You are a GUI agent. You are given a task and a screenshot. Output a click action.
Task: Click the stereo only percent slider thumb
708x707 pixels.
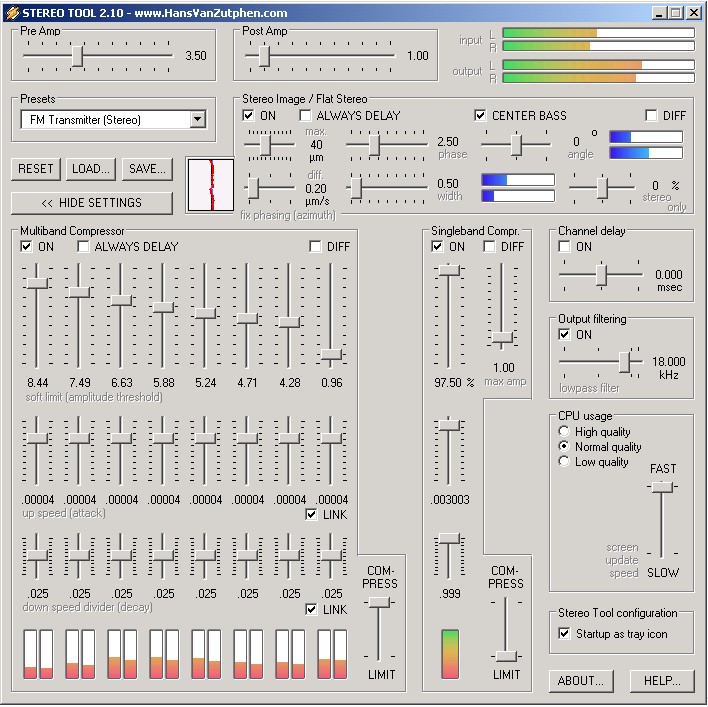tap(602, 188)
